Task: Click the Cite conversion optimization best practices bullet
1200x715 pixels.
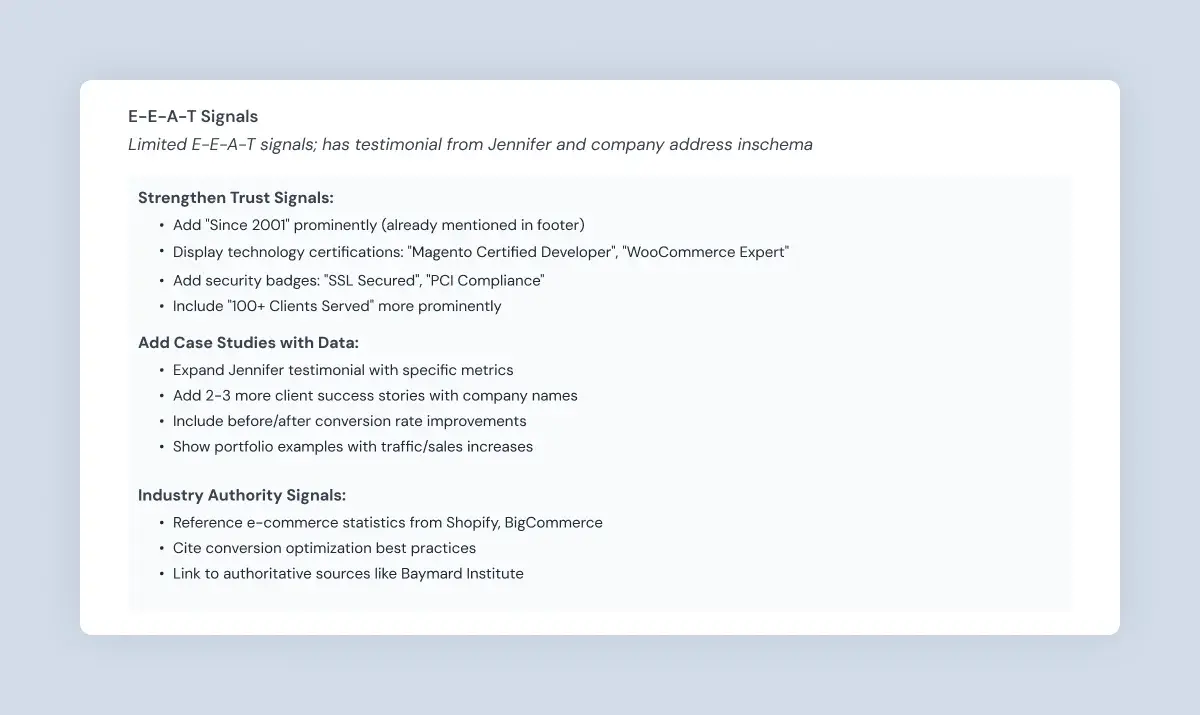Action: tap(324, 548)
